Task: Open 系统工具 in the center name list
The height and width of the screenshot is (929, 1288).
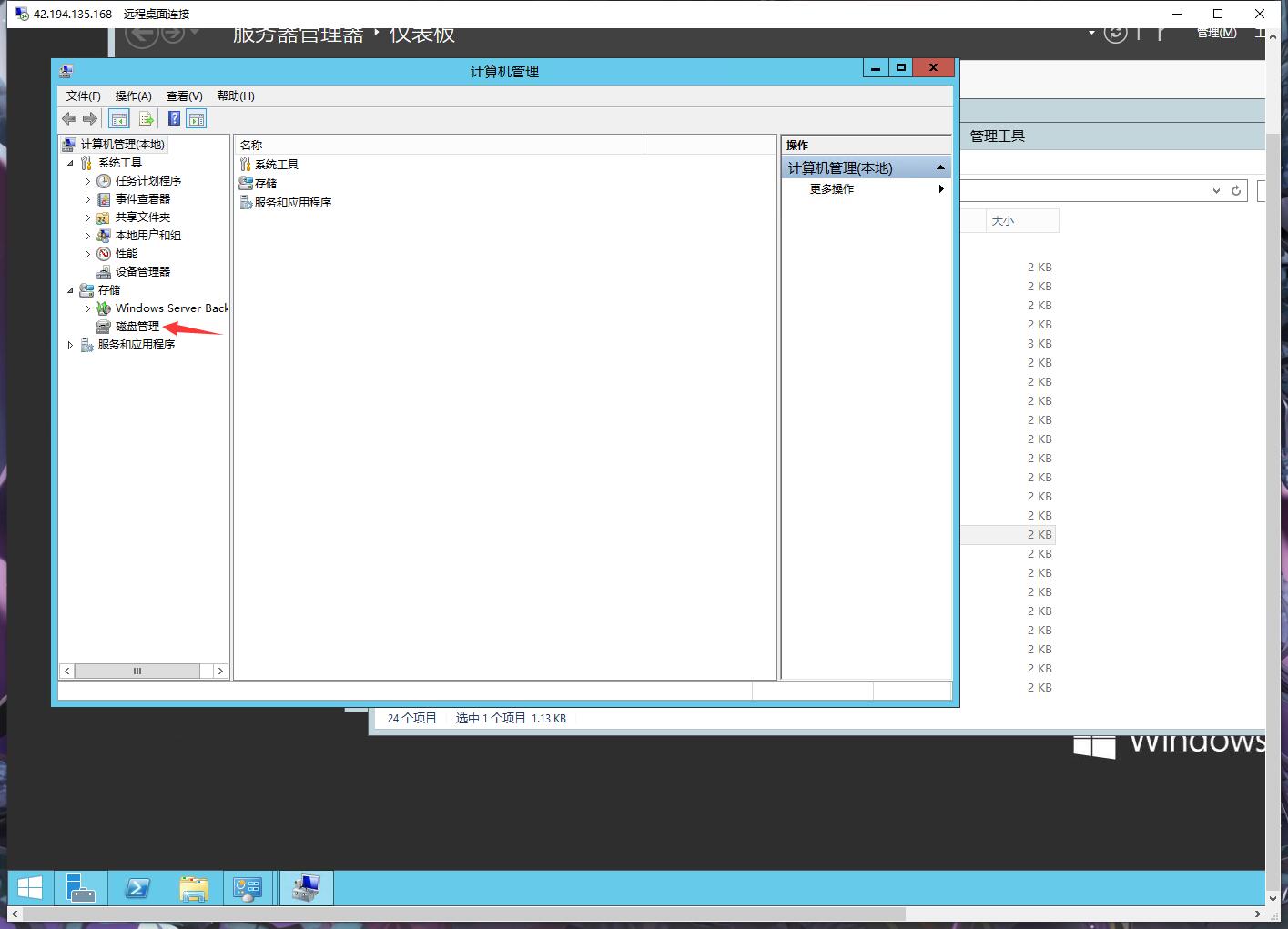Action: [x=276, y=164]
